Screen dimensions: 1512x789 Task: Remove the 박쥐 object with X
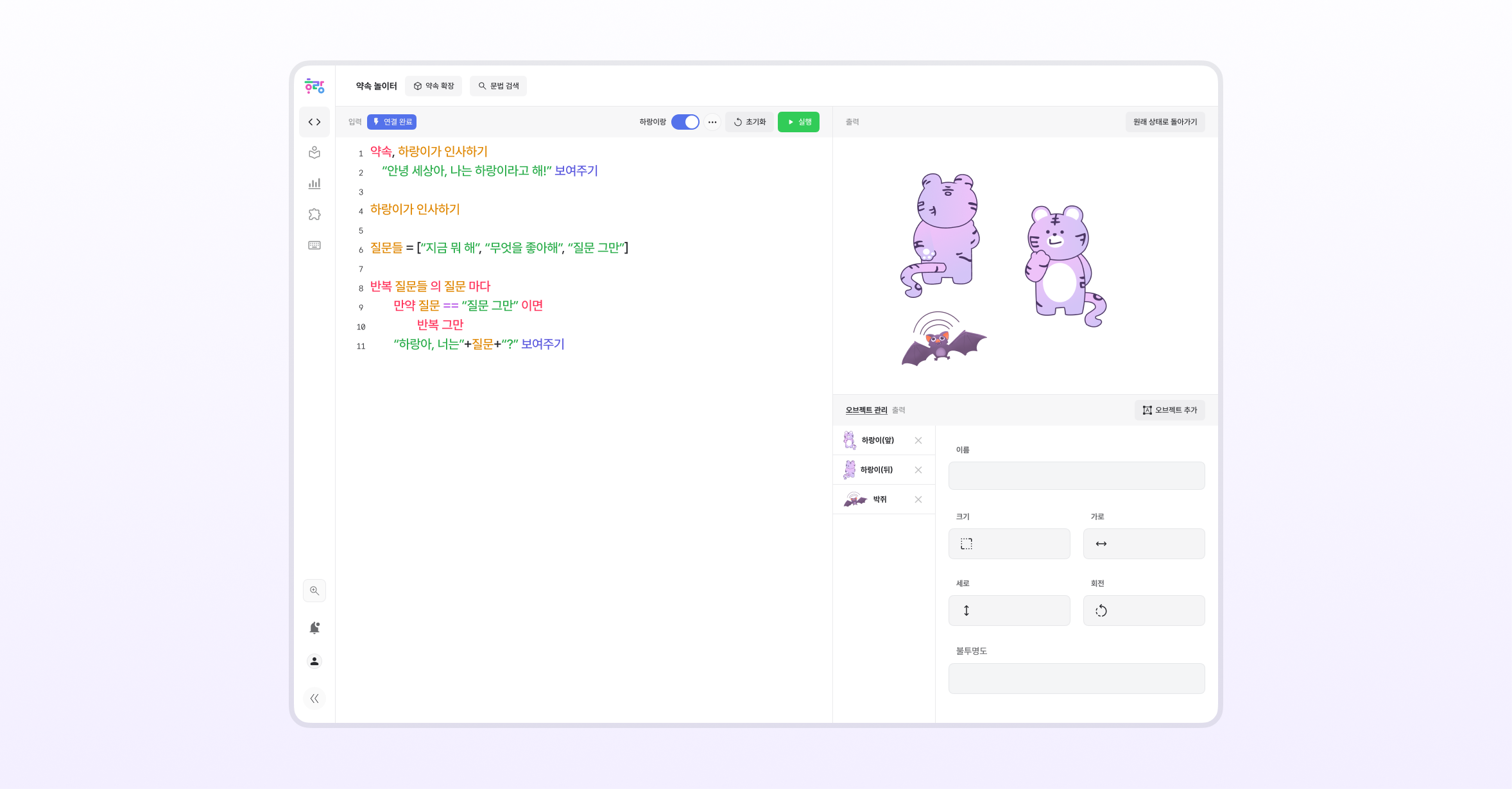click(x=918, y=499)
